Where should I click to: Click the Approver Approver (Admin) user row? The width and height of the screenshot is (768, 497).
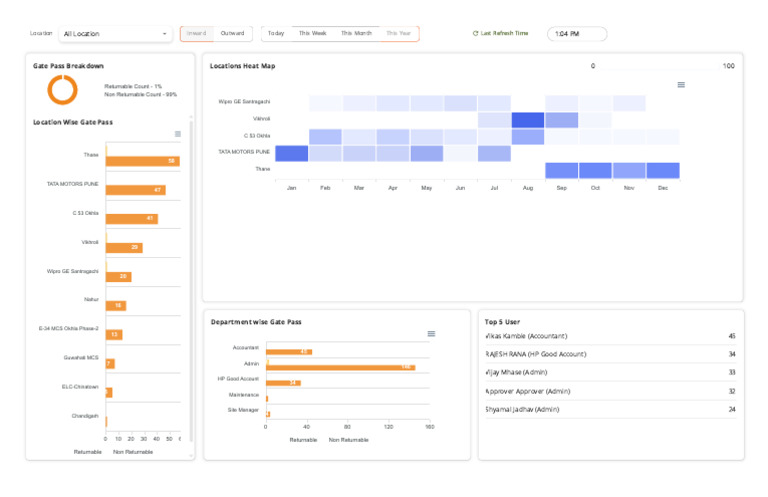(610, 391)
